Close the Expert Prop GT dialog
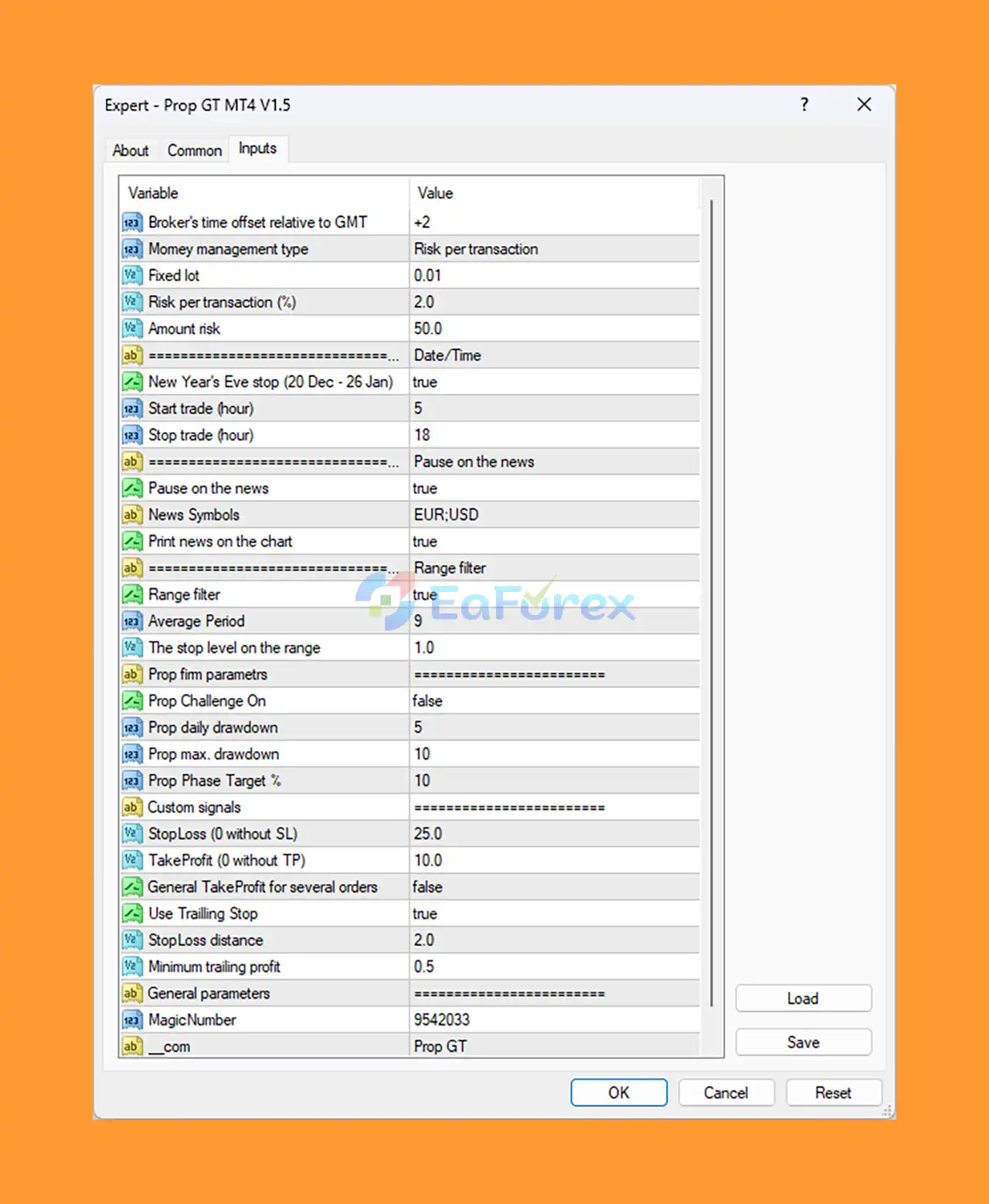 (x=865, y=104)
